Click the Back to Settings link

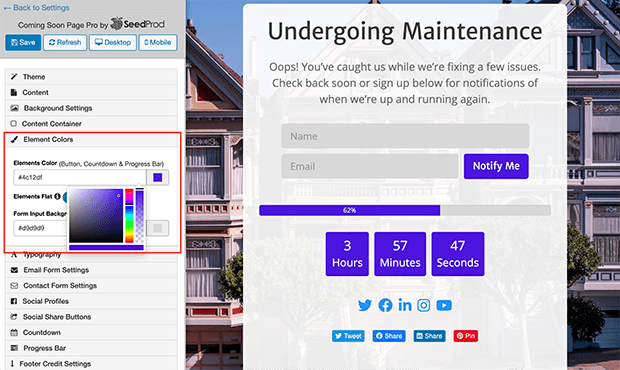click(36, 8)
